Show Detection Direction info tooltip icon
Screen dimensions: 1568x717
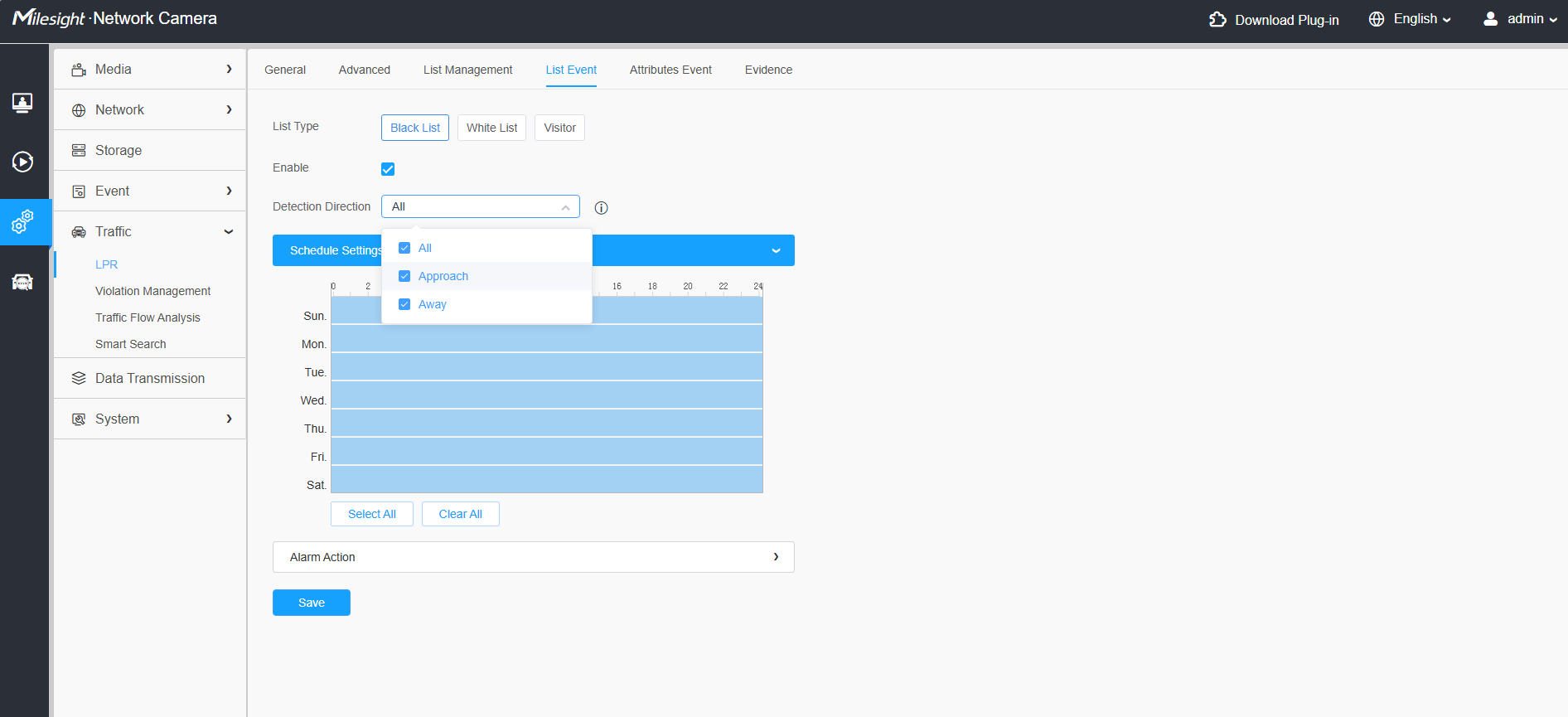(602, 208)
